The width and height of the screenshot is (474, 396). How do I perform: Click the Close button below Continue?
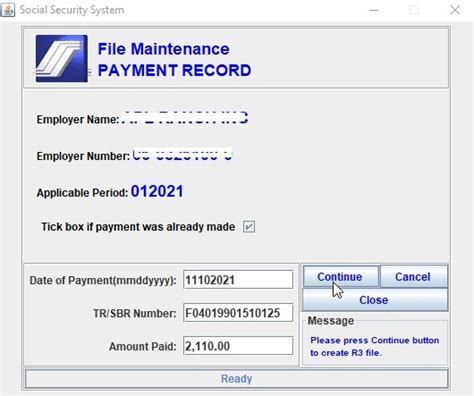click(x=375, y=300)
